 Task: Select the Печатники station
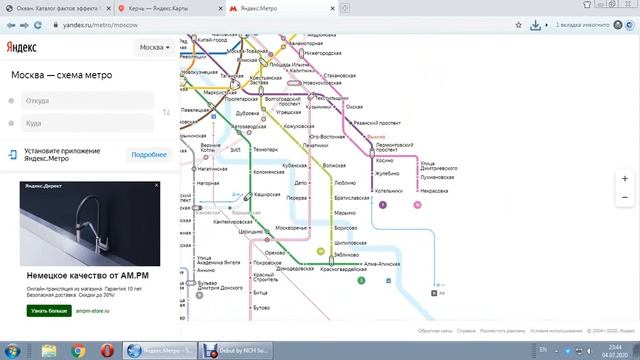click(315, 145)
